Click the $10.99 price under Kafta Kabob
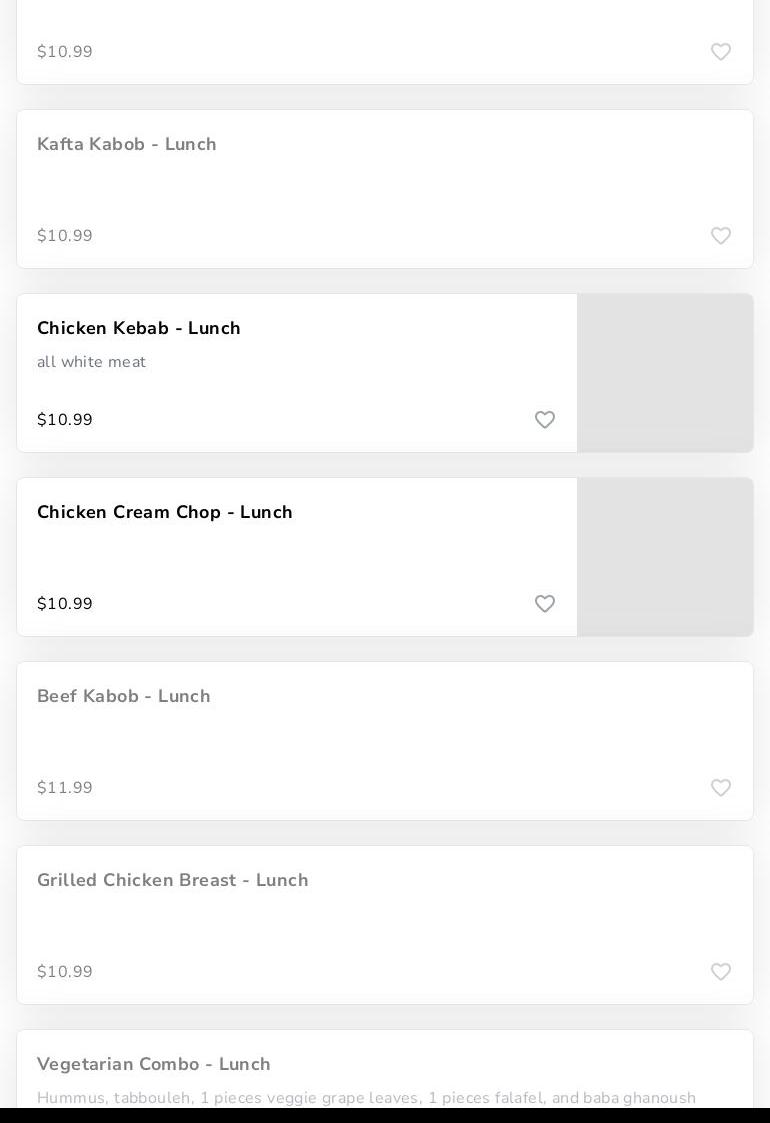This screenshot has width=770, height=1123. coord(65,236)
